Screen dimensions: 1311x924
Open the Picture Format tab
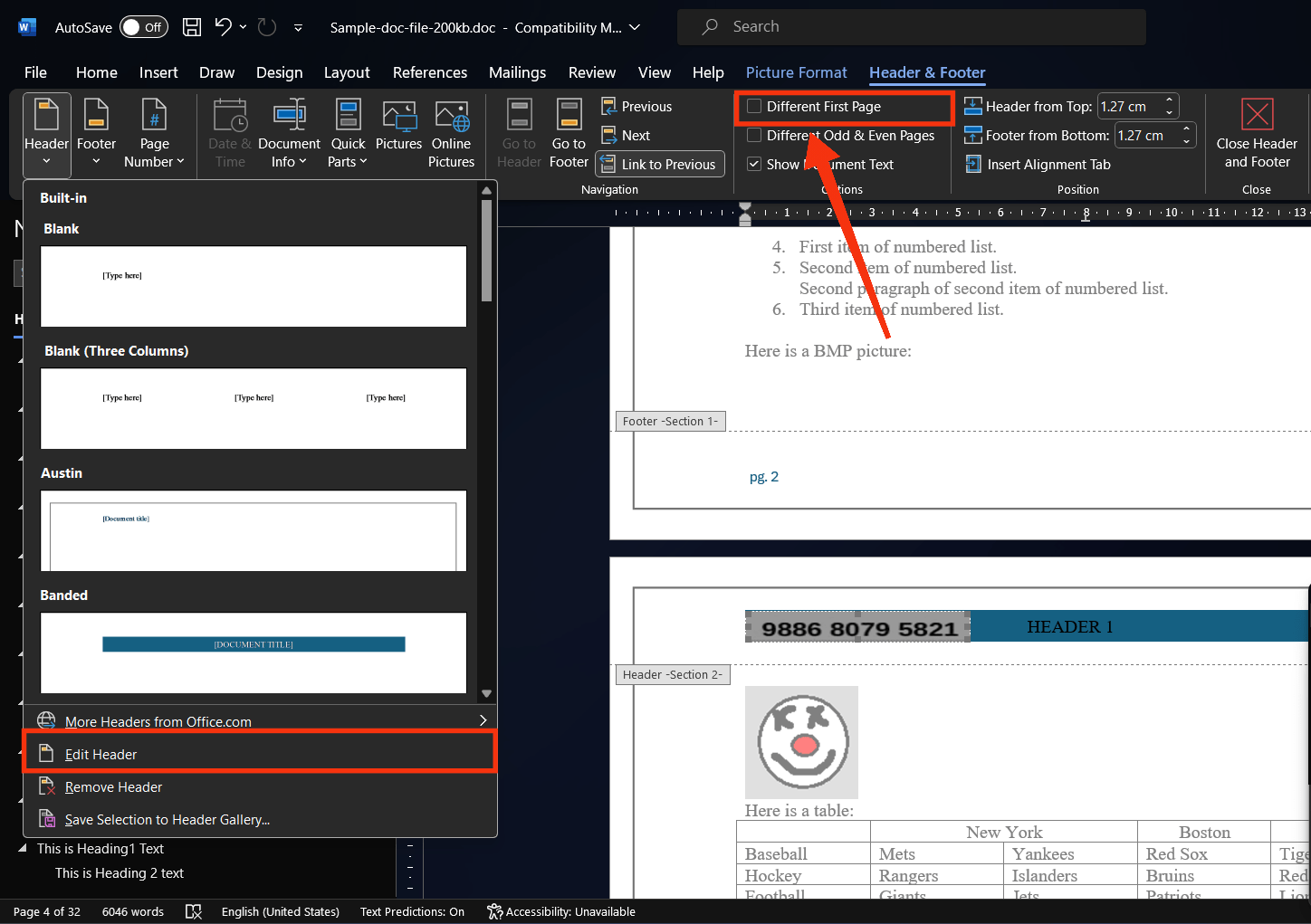797,72
